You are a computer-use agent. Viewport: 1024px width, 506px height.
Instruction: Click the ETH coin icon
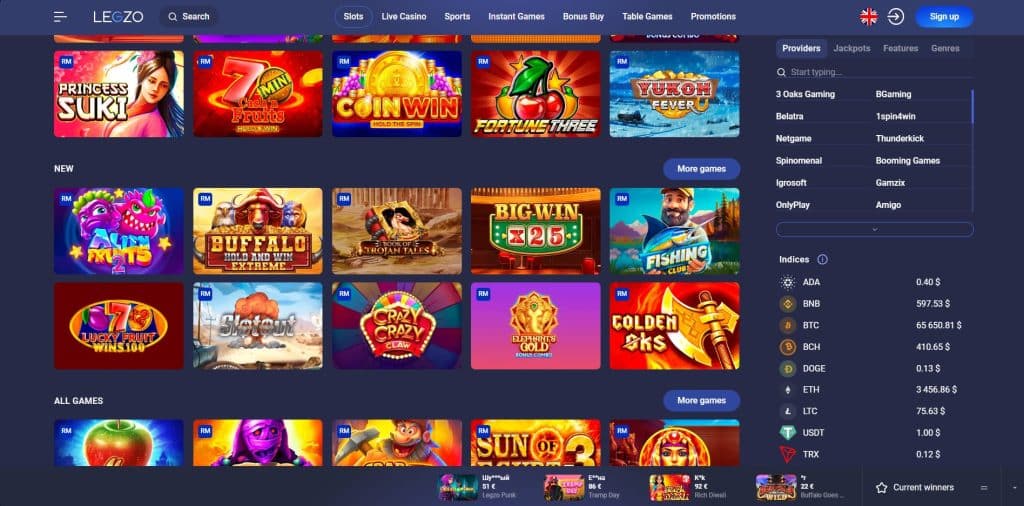click(x=788, y=390)
